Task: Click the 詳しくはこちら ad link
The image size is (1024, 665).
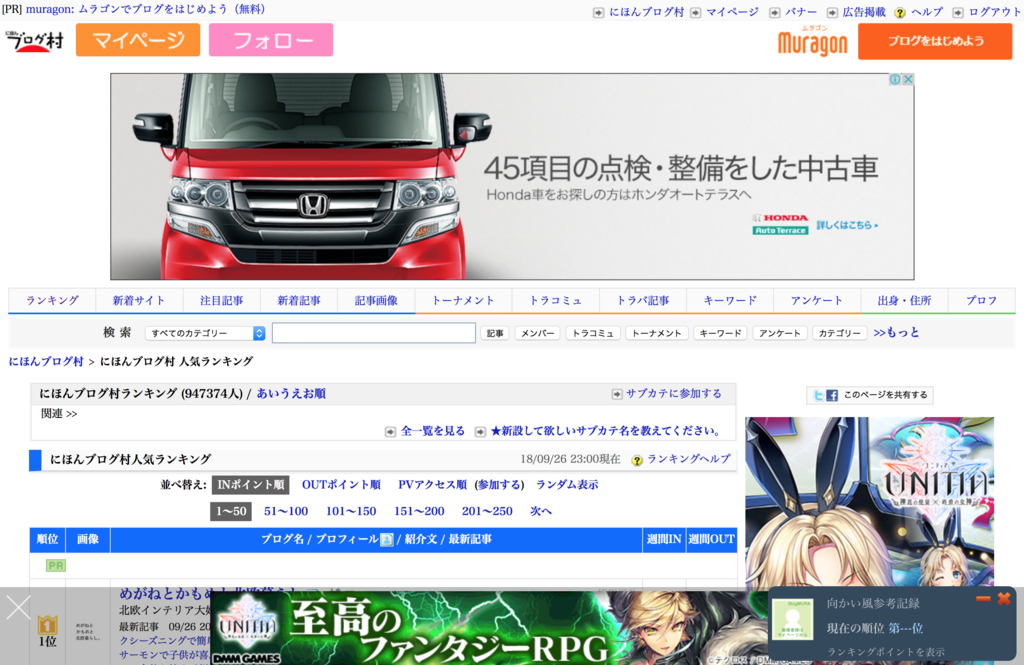Action: coord(846,225)
